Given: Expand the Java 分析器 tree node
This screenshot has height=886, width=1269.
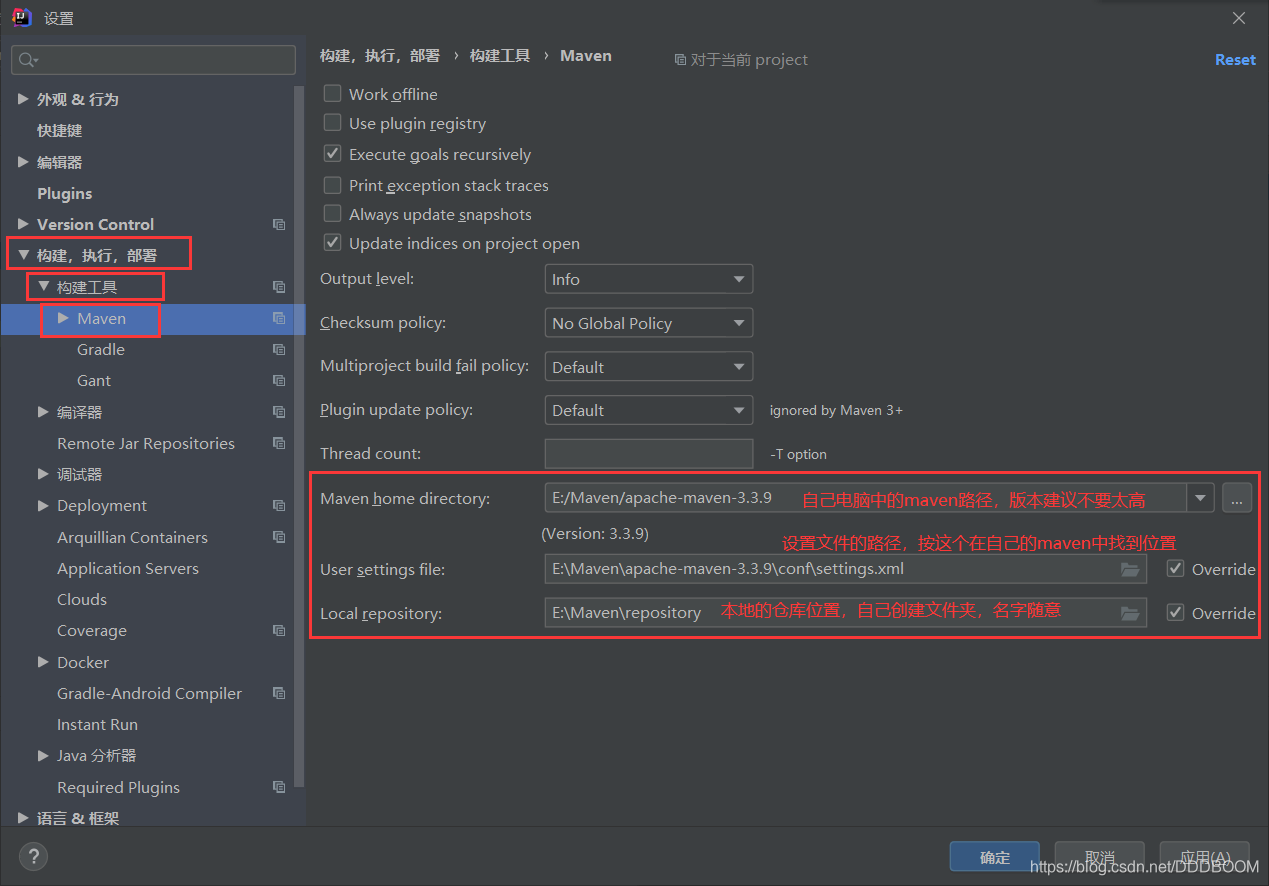Looking at the screenshot, I should pyautogui.click(x=43, y=756).
